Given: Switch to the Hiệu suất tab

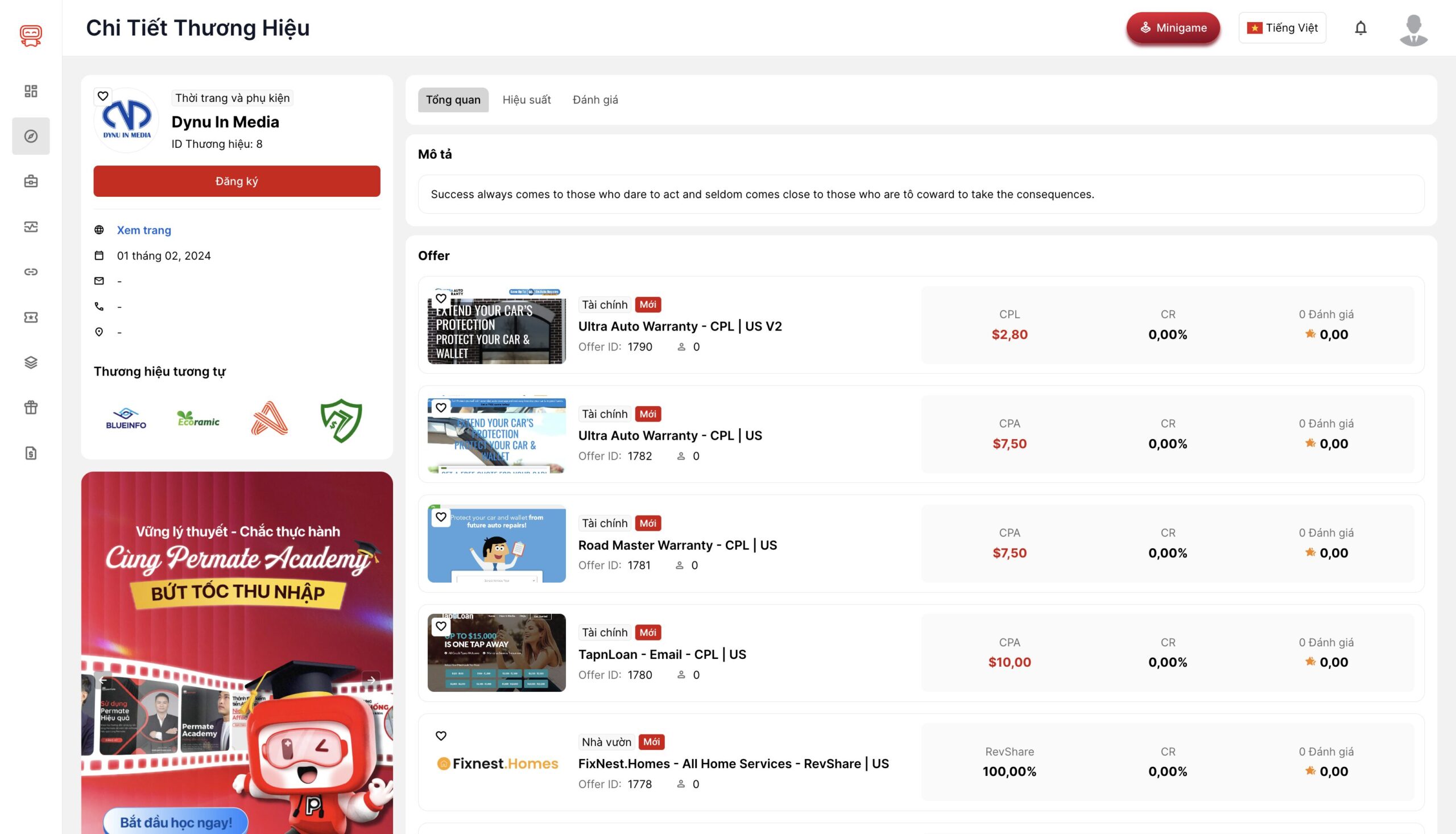Looking at the screenshot, I should pyautogui.click(x=526, y=100).
